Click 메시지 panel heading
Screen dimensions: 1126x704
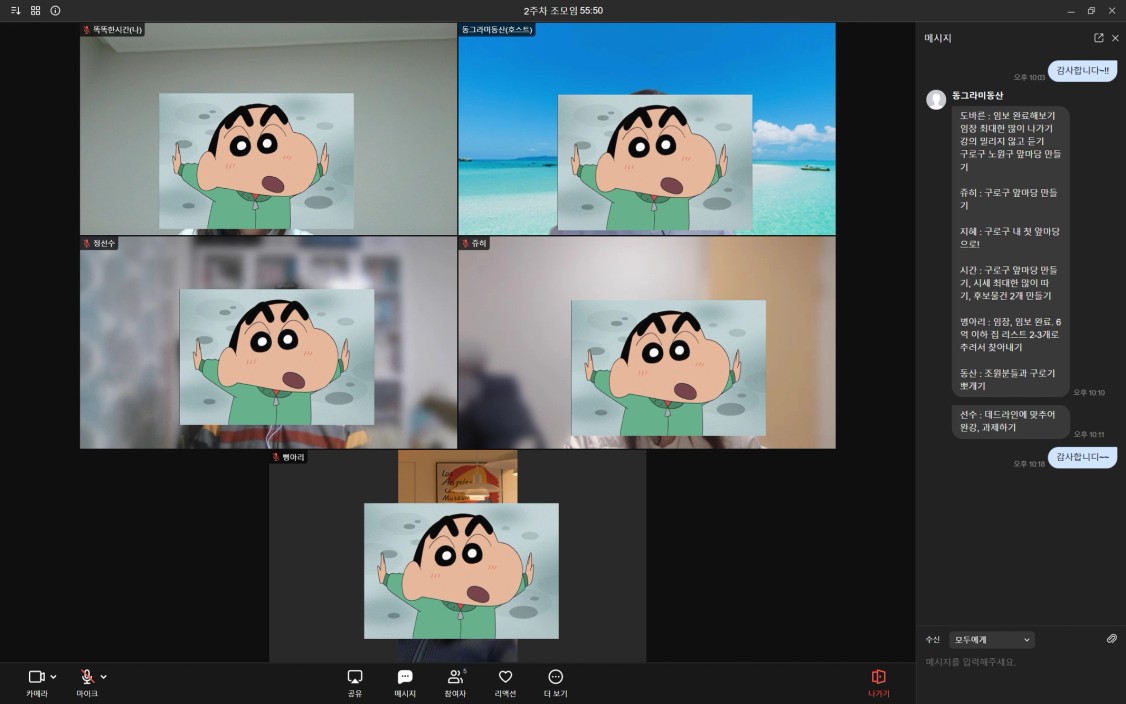click(937, 38)
